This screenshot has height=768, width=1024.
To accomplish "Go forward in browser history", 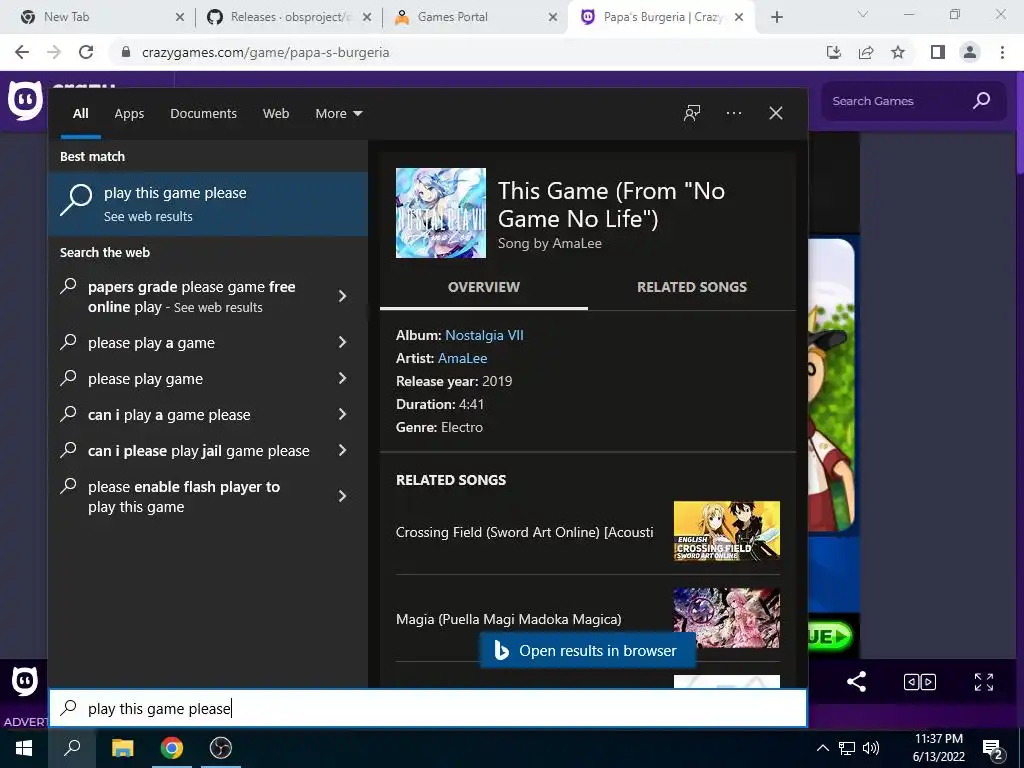I will (54, 52).
